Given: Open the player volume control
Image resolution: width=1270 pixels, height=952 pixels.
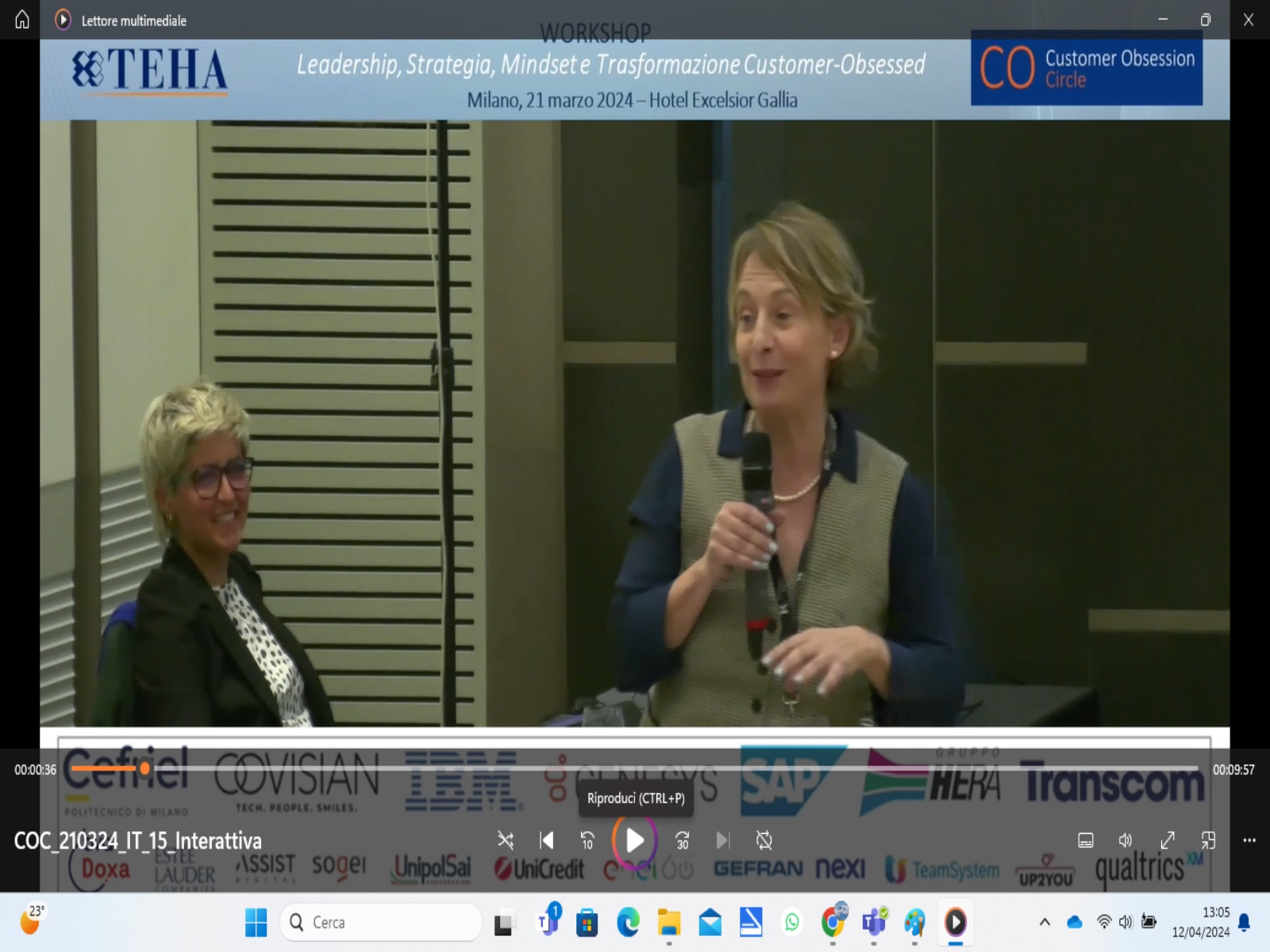Looking at the screenshot, I should (1126, 840).
